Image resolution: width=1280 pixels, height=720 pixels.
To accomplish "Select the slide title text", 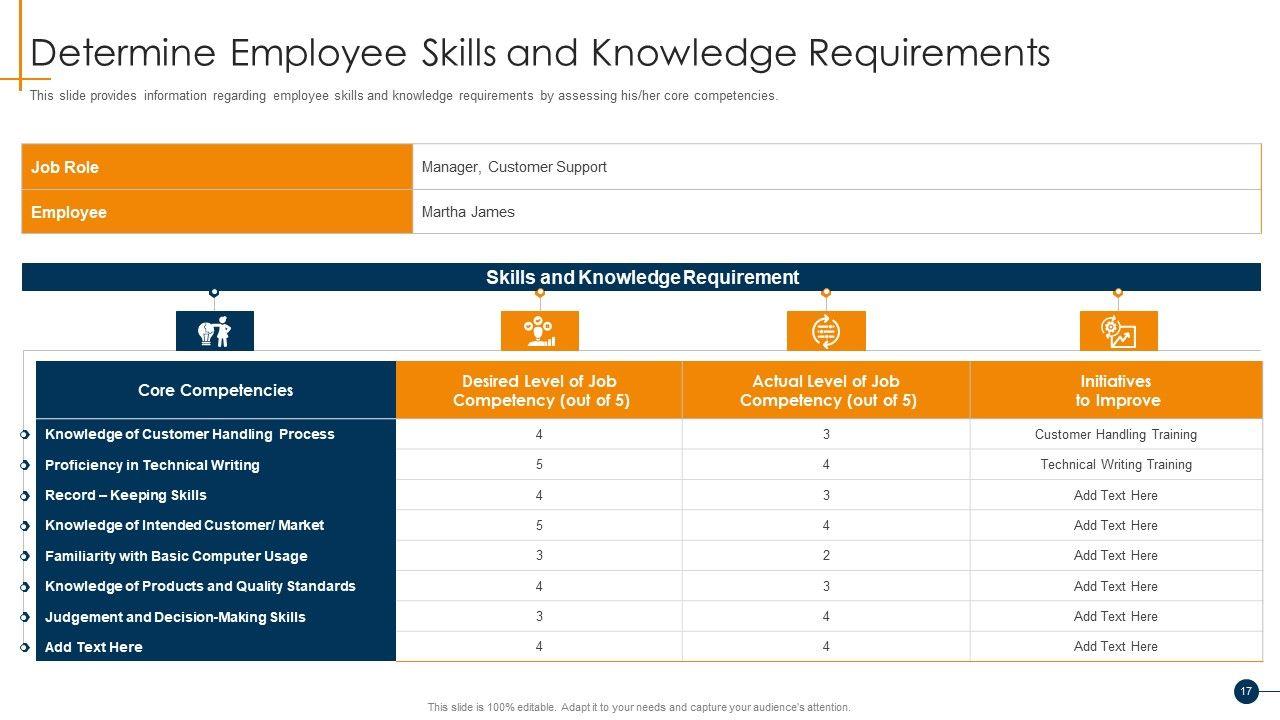I will (540, 53).
